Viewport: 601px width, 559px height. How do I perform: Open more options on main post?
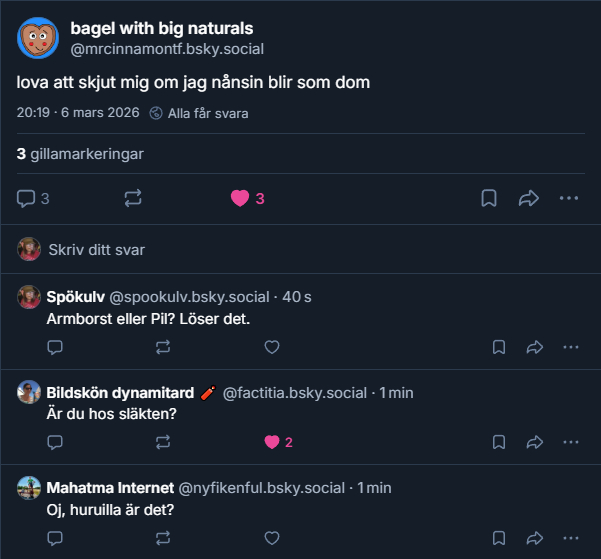(x=569, y=198)
